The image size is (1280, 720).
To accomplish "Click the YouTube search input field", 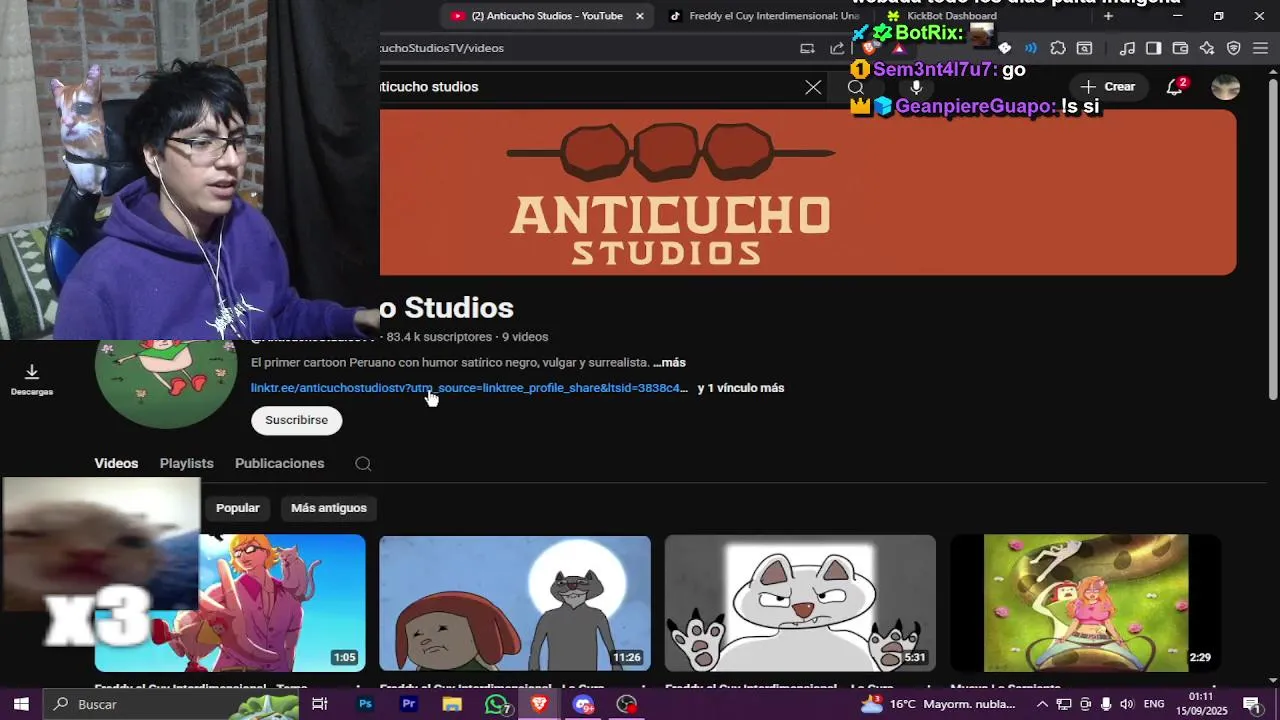I will (590, 87).
